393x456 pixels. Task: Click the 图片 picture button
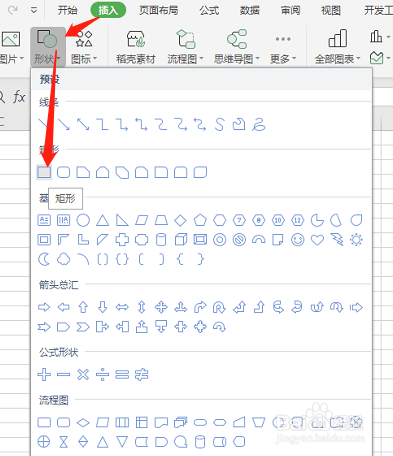click(11, 47)
